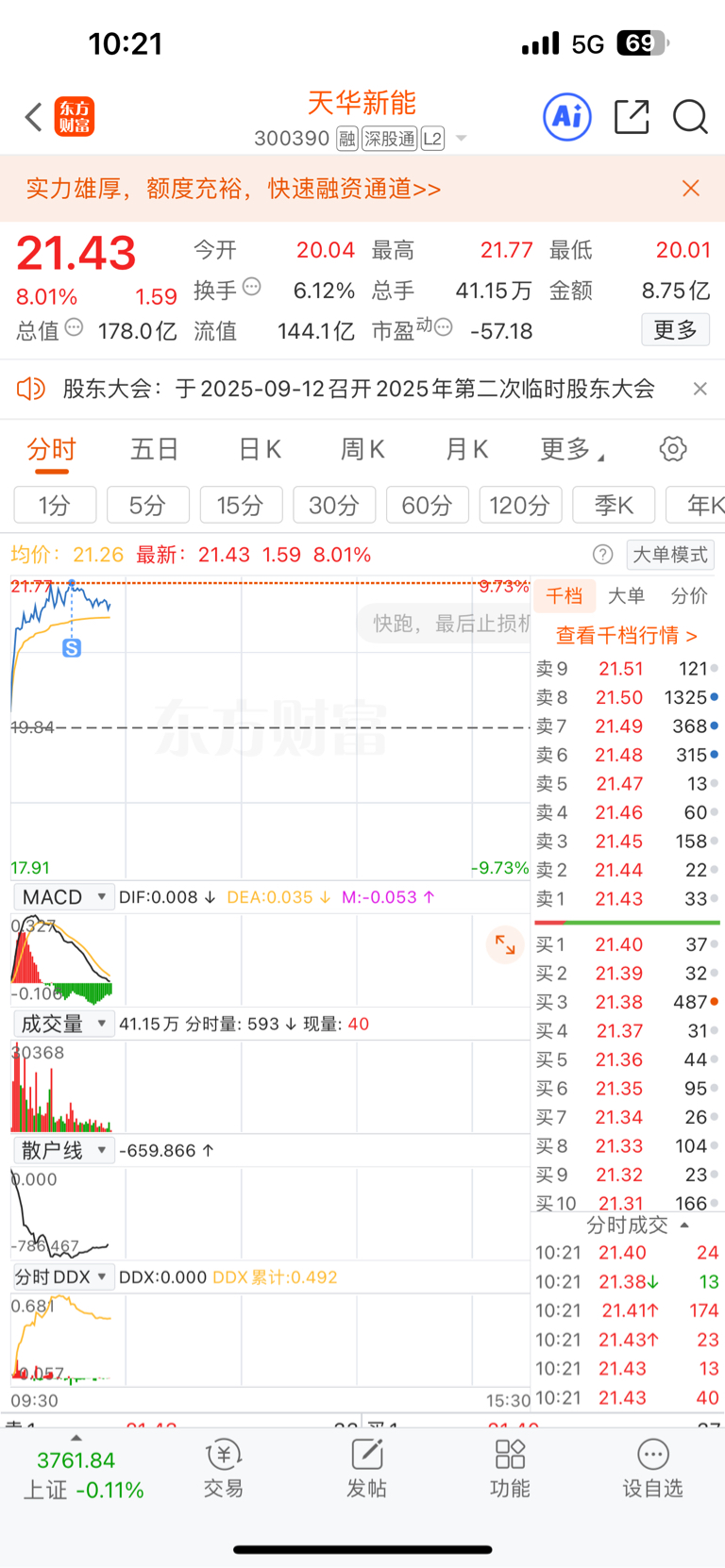The image size is (725, 1568).
Task: Expand the 更多 chart period menu
Action: click(x=572, y=449)
